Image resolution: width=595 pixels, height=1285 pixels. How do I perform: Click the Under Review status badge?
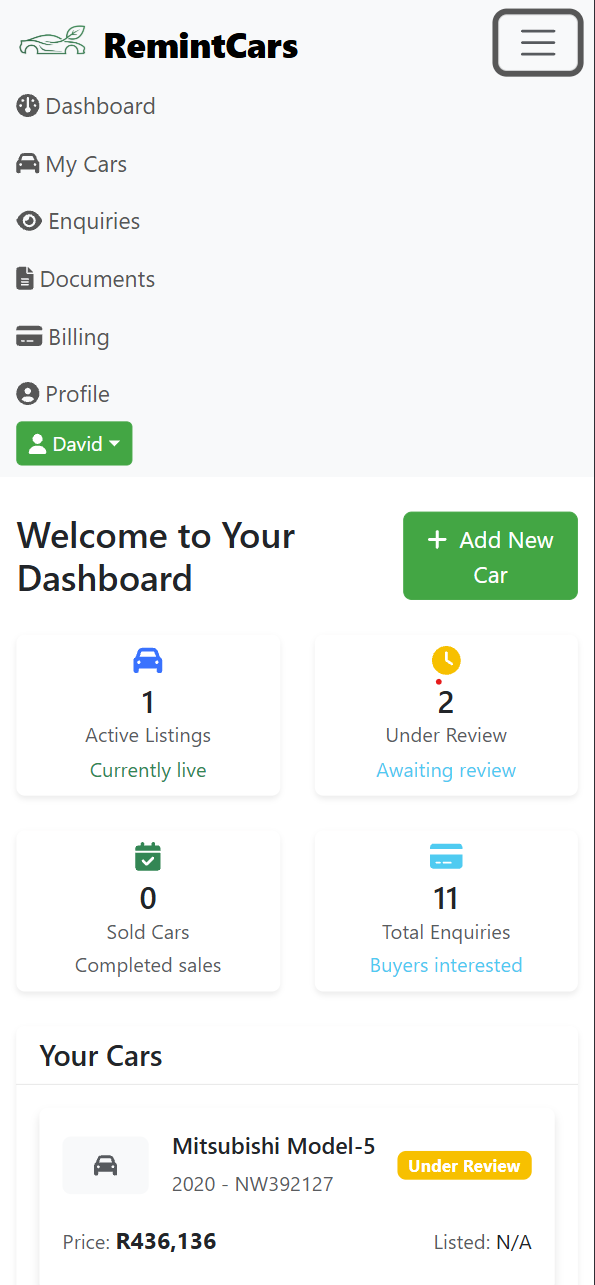[465, 1166]
